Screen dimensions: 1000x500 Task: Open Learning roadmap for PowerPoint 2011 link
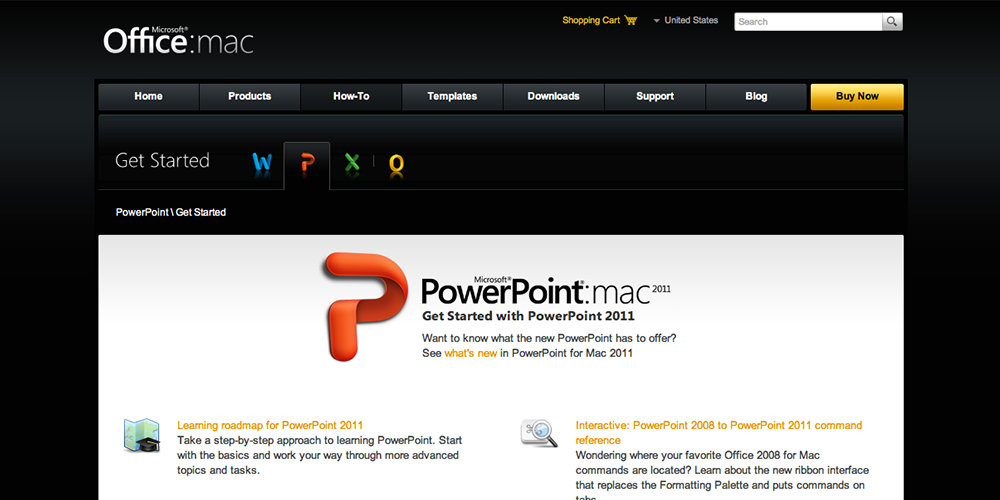[x=270, y=425]
